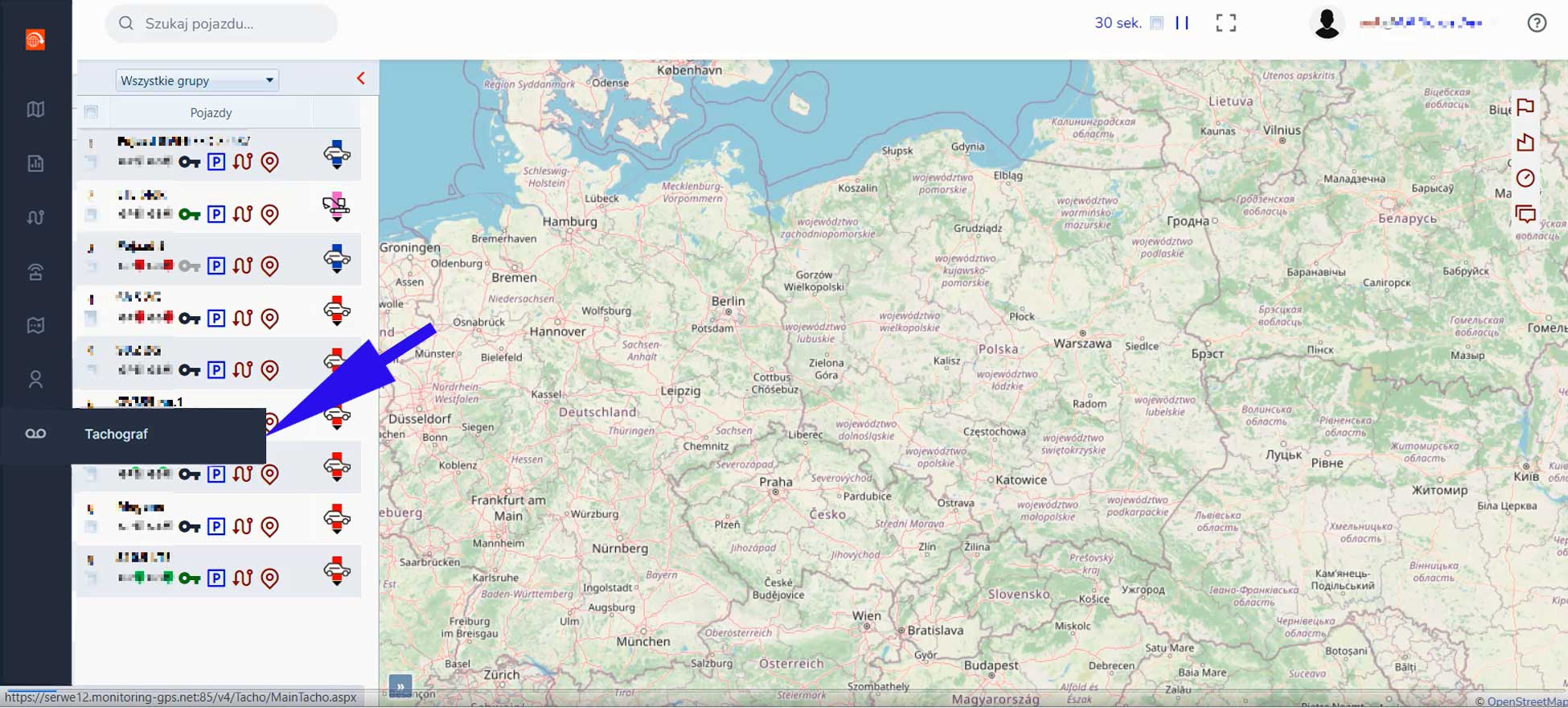Click the 'Vilnius' label on the map
The image size is (1568, 708).
1282,130
